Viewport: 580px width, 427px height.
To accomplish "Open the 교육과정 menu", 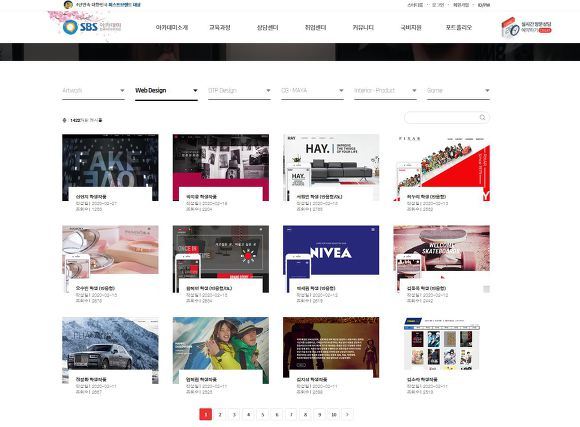I will click(x=220, y=27).
